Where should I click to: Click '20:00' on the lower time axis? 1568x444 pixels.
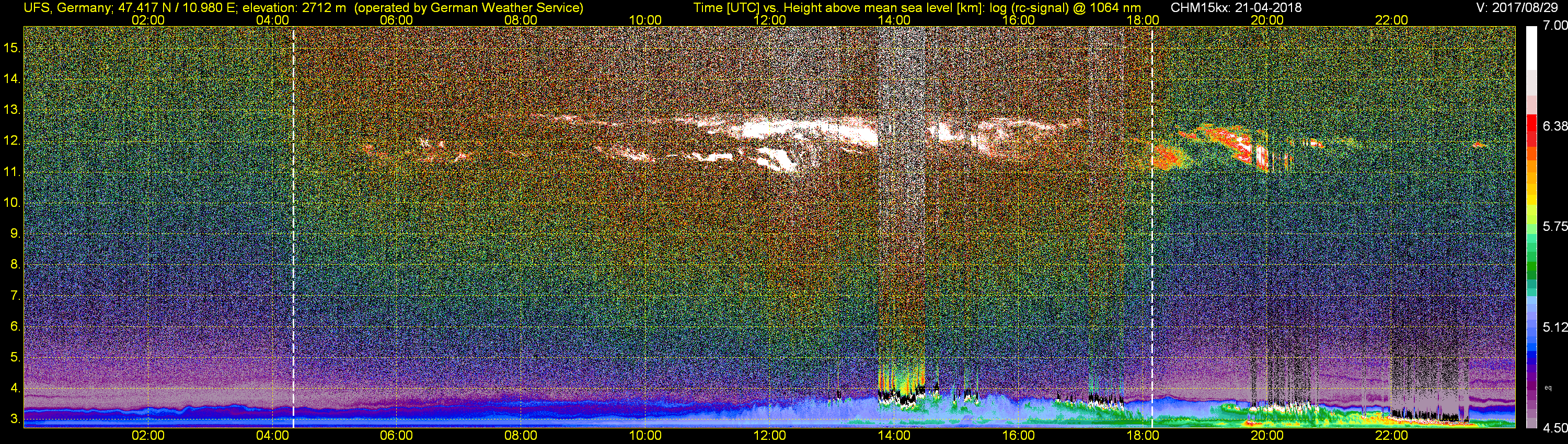click(x=1267, y=436)
